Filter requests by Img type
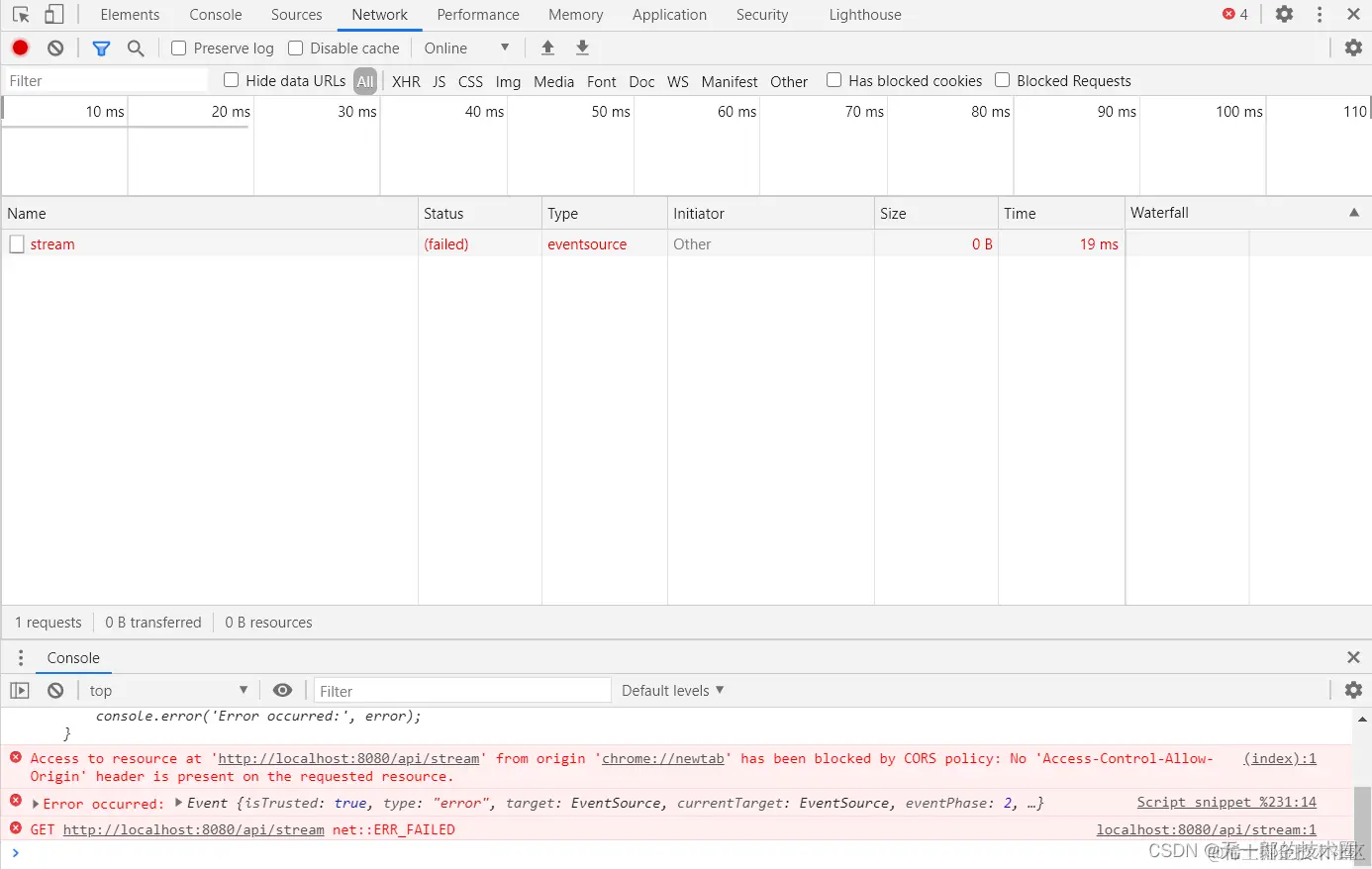The image size is (1372, 869). (x=508, y=81)
